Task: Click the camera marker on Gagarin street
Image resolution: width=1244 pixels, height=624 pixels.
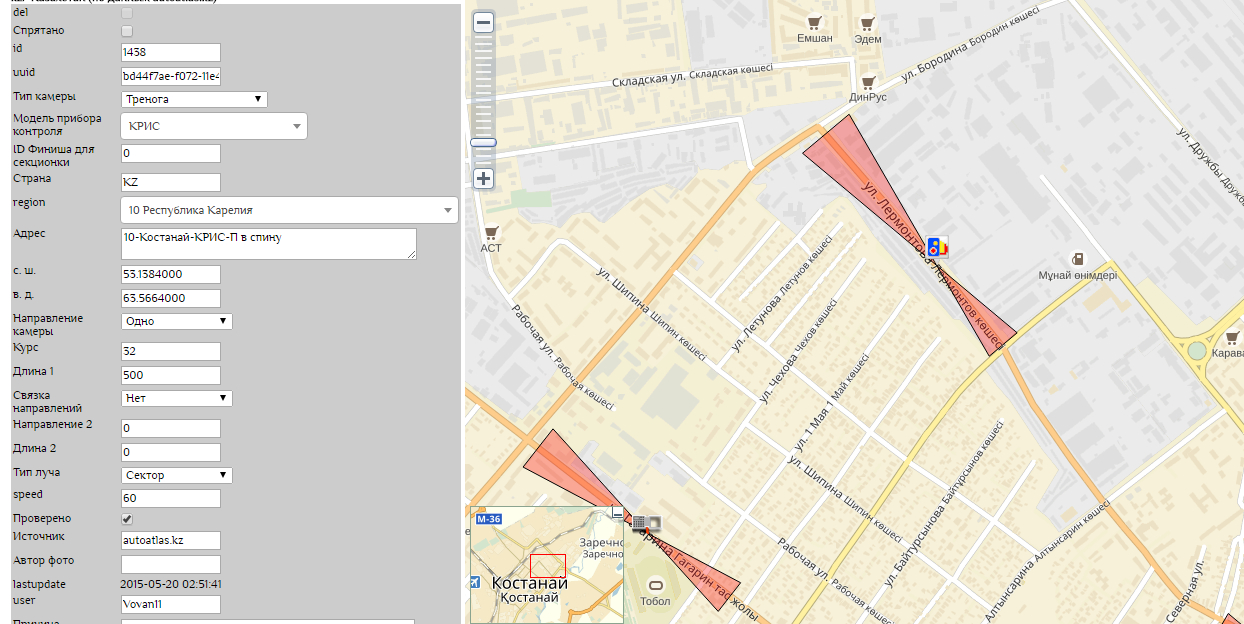Action: coord(646,522)
